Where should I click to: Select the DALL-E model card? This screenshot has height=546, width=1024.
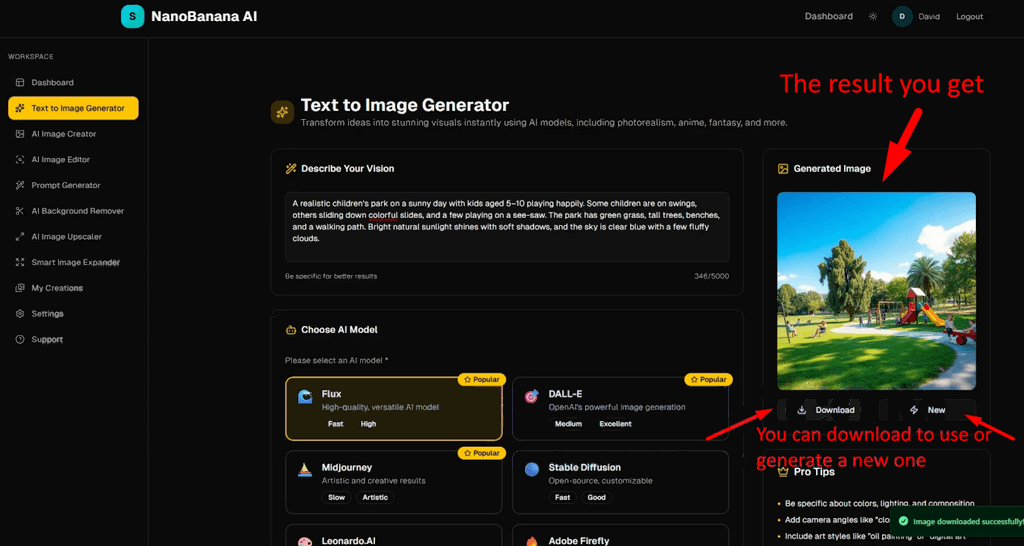pos(620,408)
